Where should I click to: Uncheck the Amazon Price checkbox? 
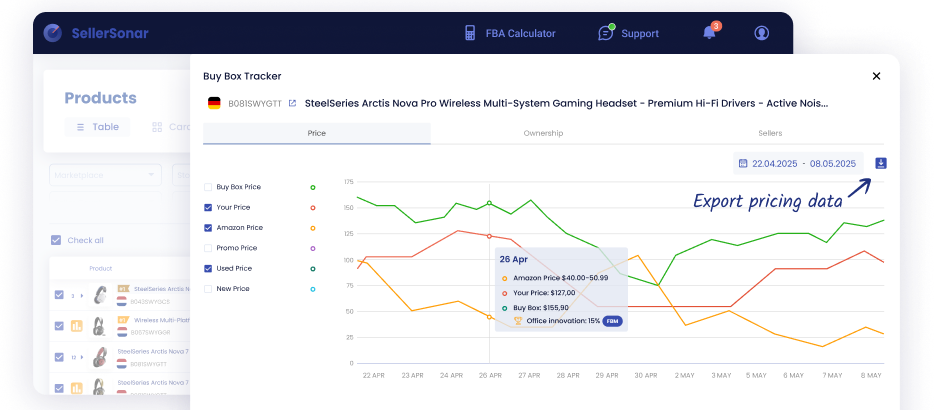pos(208,228)
